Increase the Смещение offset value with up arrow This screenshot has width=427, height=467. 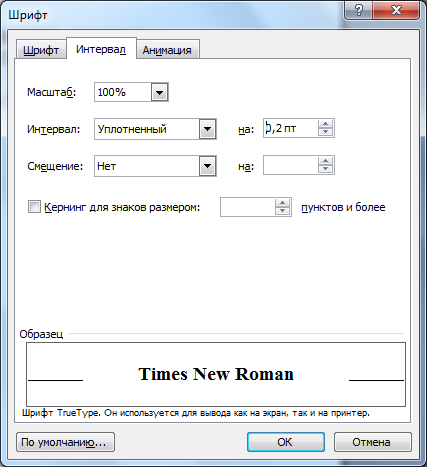click(326, 161)
